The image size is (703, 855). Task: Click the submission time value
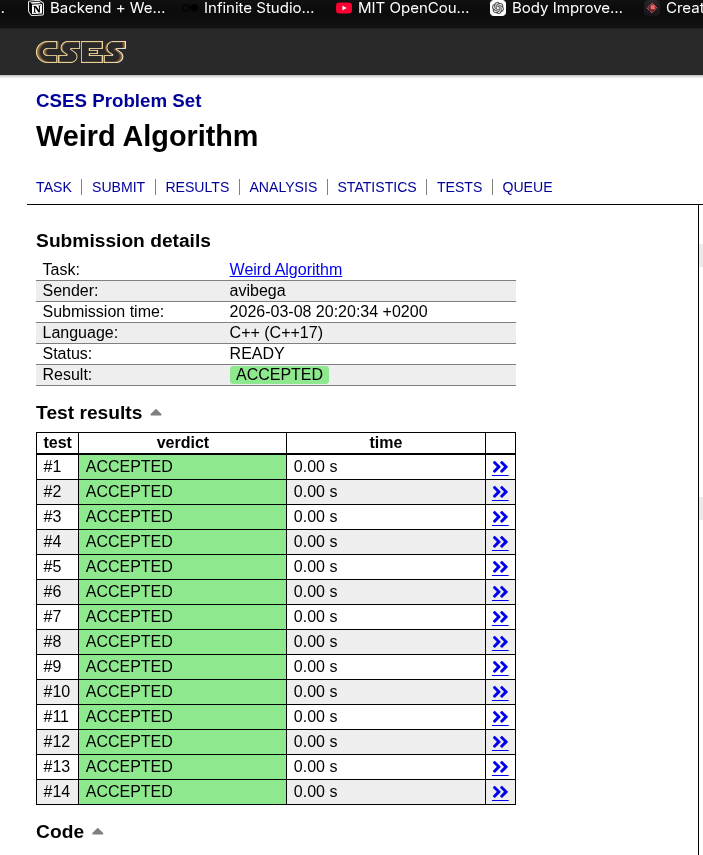point(328,311)
